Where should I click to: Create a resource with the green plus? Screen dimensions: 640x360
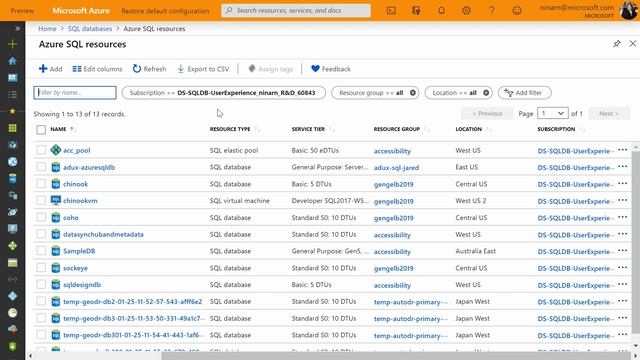coord(13,44)
